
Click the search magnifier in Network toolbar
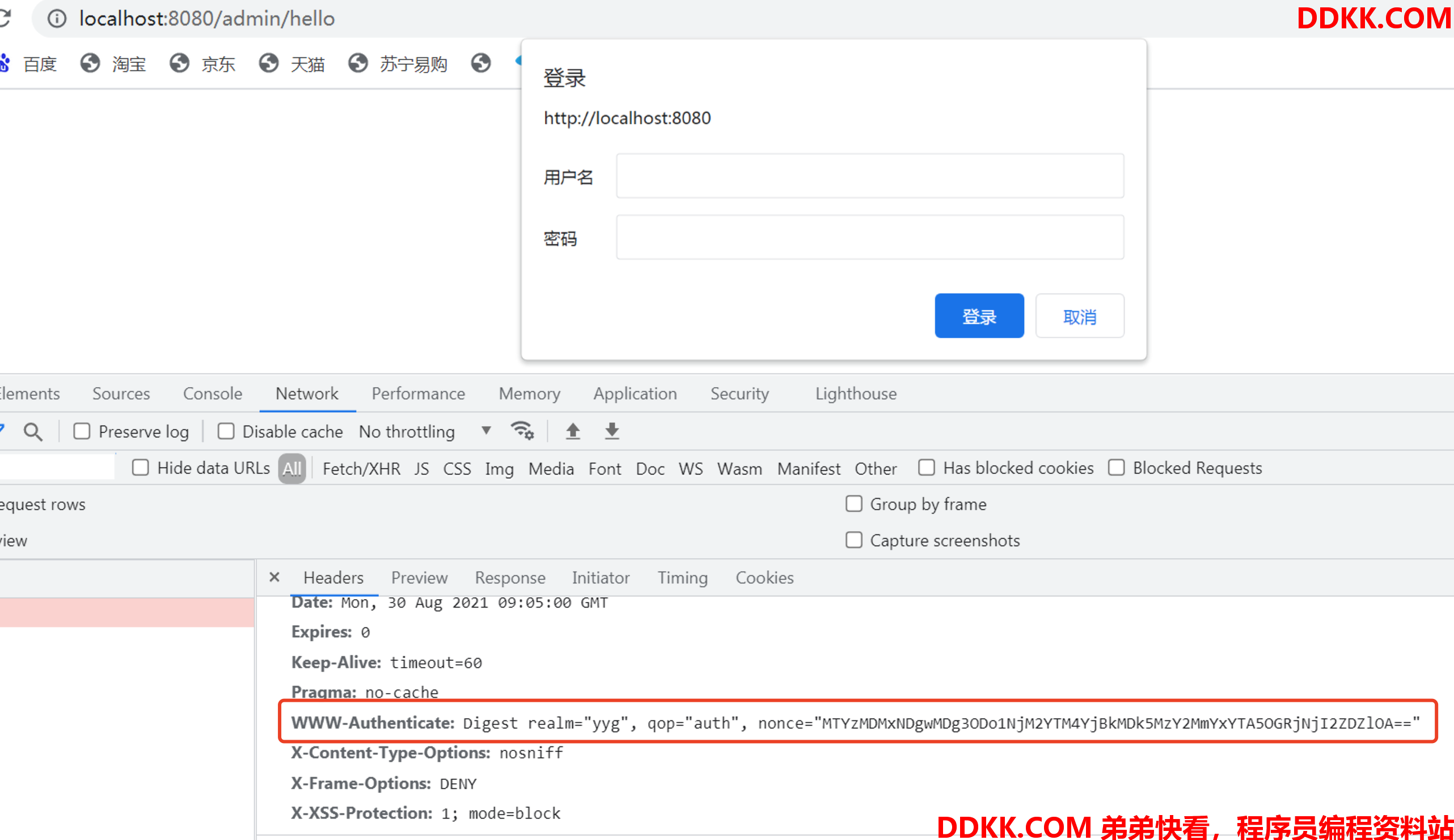tap(33, 432)
